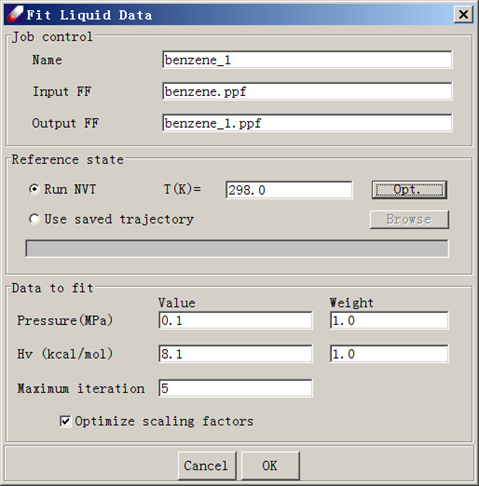479x486 pixels.
Task: Click the Input FF label
Action: point(62,91)
